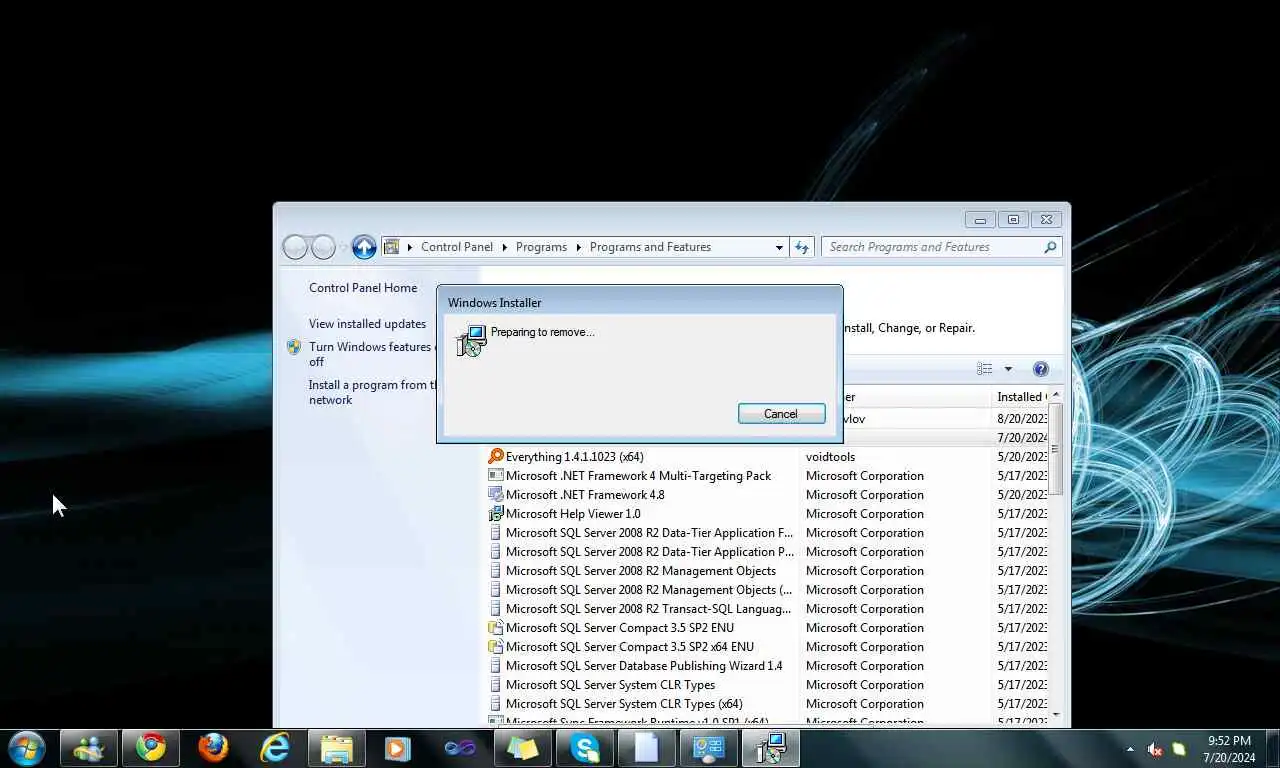The image size is (1280, 768).
Task: Open Install a program from the network
Action: point(372,392)
